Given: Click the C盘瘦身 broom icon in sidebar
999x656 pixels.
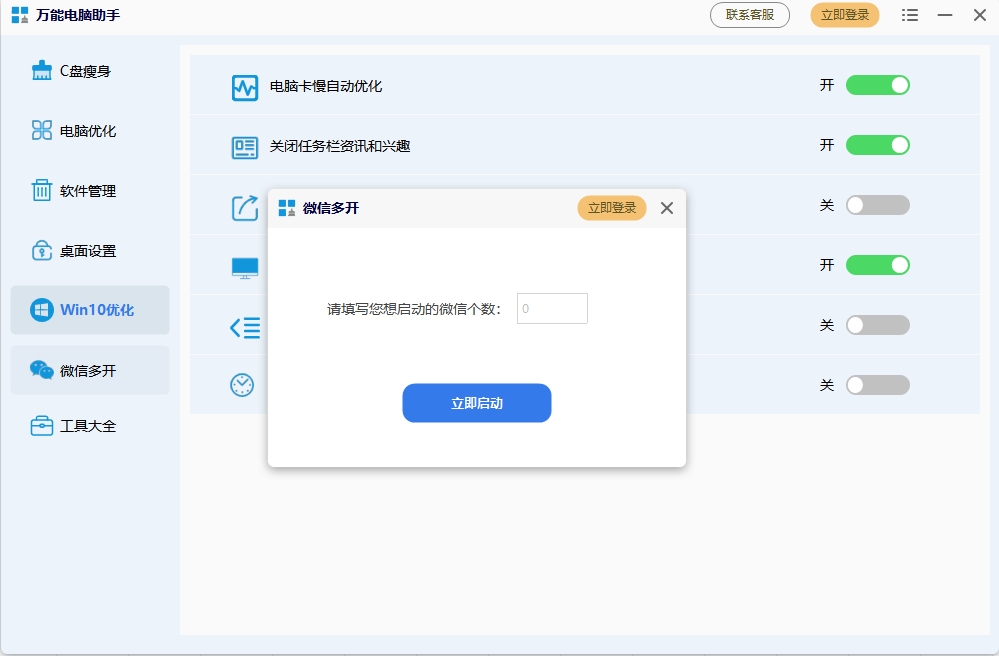Looking at the screenshot, I should [41, 71].
